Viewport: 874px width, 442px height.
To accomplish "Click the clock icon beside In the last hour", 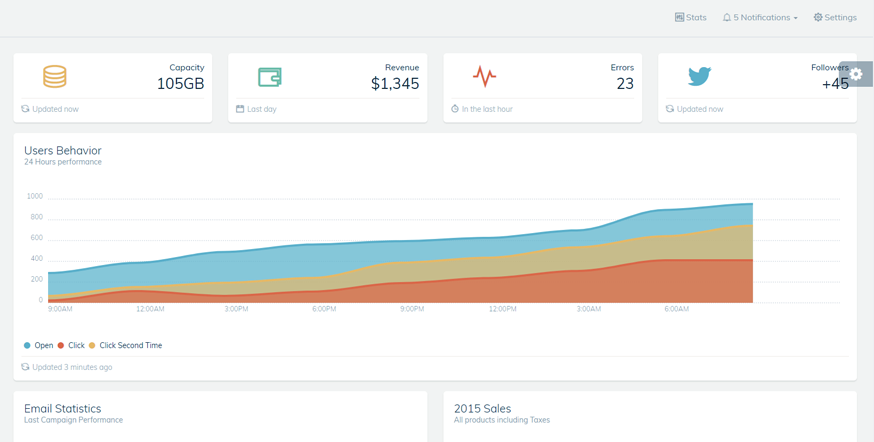I will click(455, 109).
